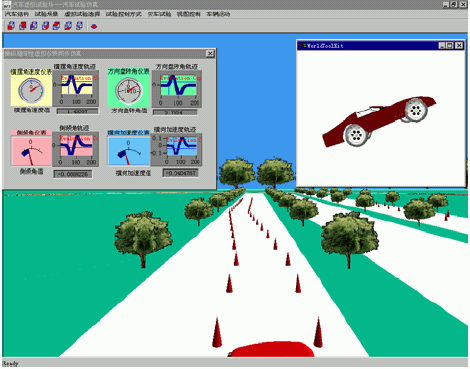Click the lateral acceleration value field under the blue chart
The height and width of the screenshot is (369, 470).
[180, 173]
